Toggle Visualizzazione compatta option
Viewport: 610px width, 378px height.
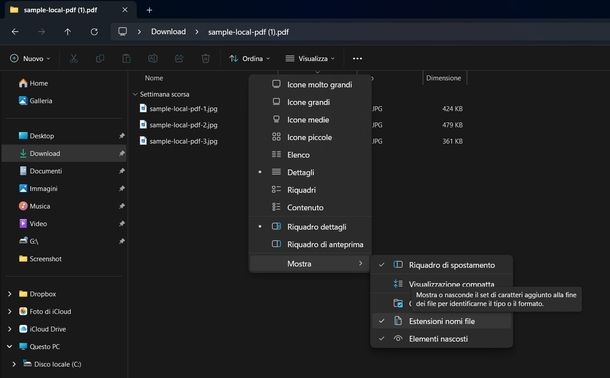(x=442, y=284)
